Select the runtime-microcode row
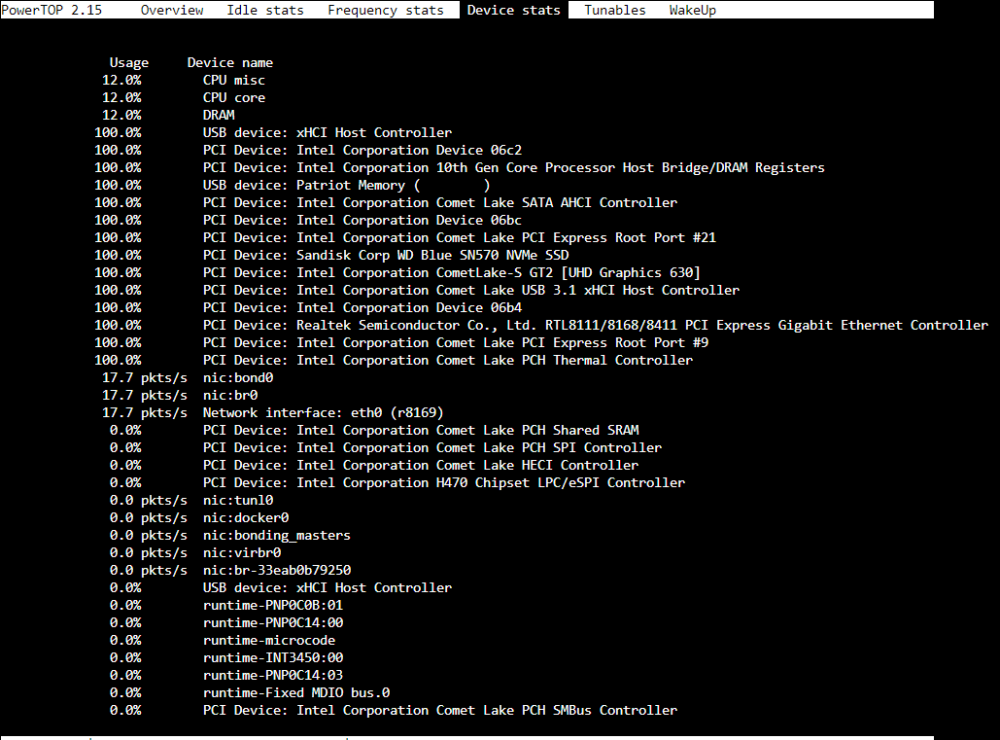 (223, 640)
